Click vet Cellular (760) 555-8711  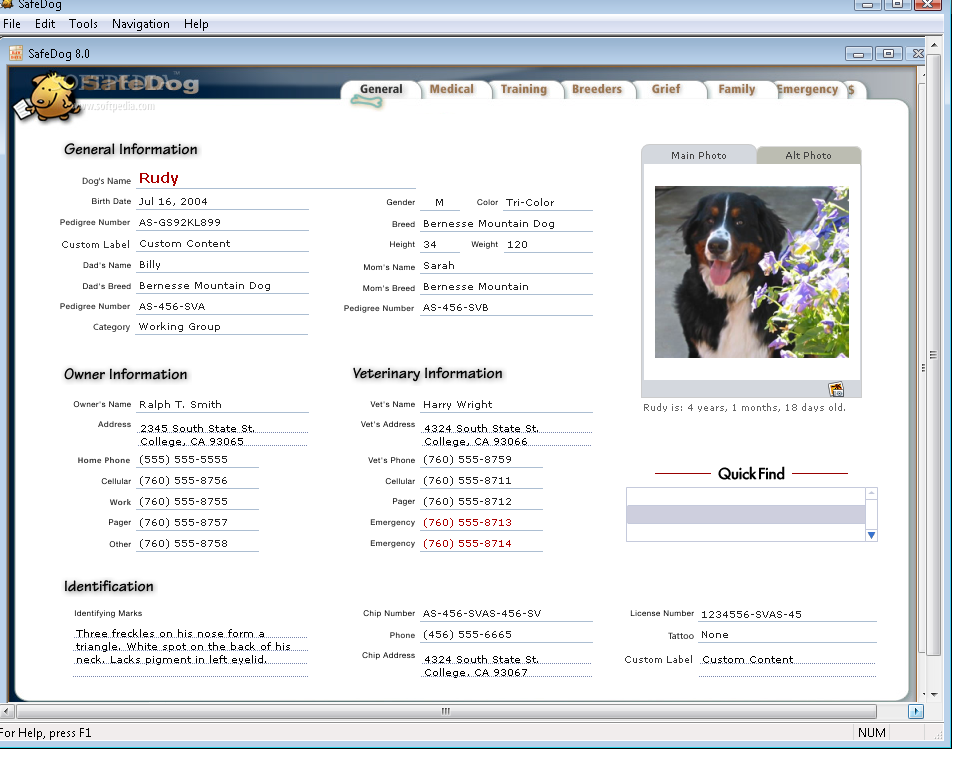[481, 481]
